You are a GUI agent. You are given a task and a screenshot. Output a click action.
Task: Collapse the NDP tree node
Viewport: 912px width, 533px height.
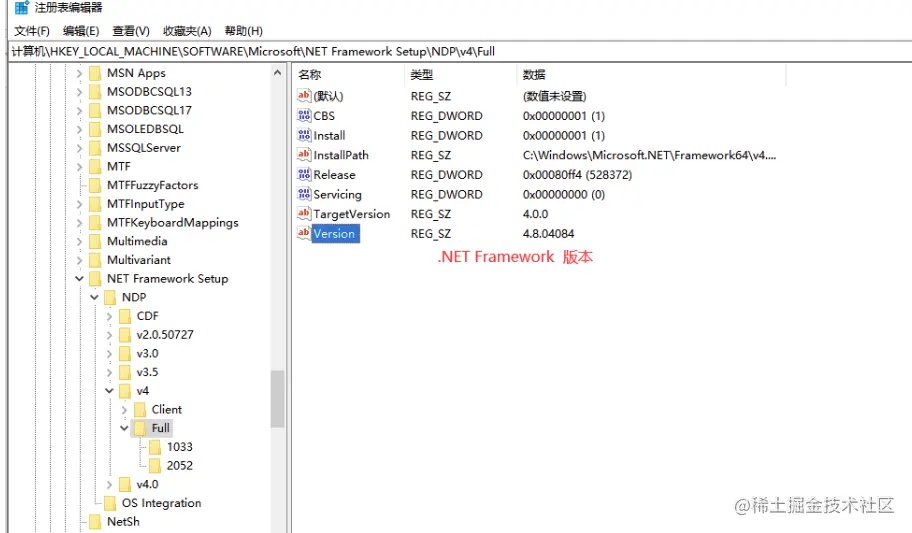pyautogui.click(x=94, y=297)
